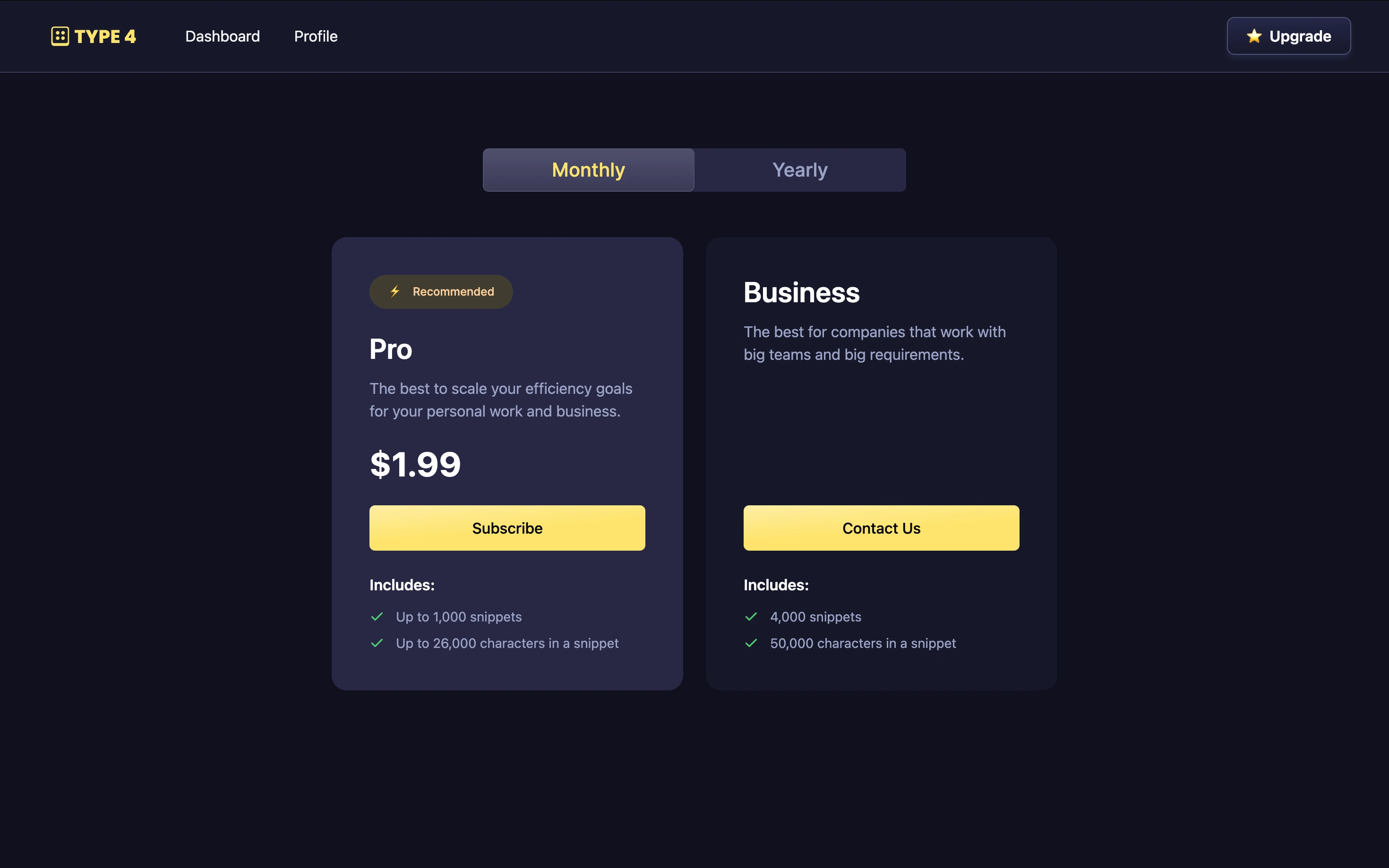This screenshot has width=1389, height=868.
Task: Click the checkmark next to 4,000 snippets
Action: (751, 617)
